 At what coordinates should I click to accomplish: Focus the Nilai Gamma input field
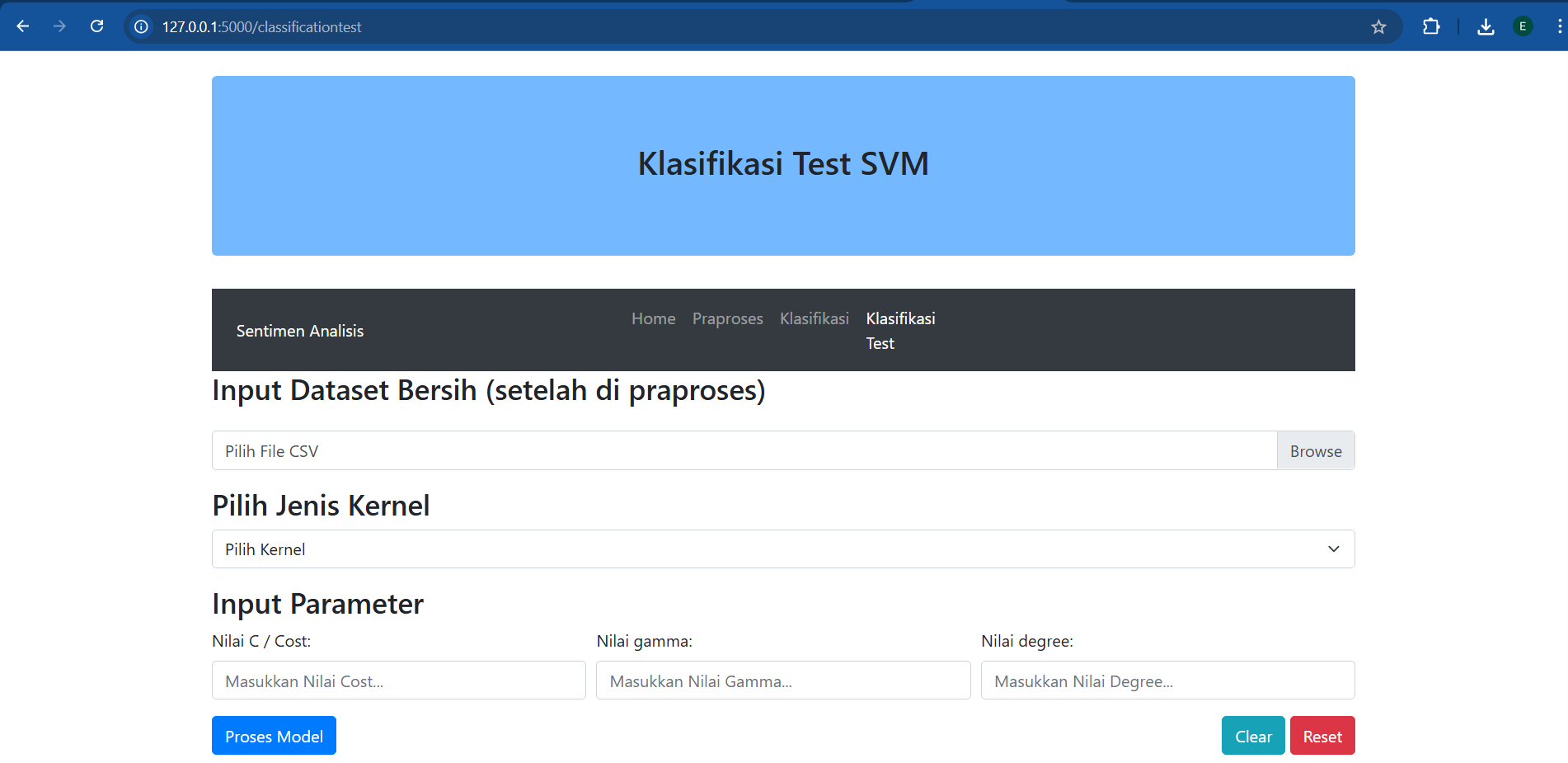click(x=782, y=681)
